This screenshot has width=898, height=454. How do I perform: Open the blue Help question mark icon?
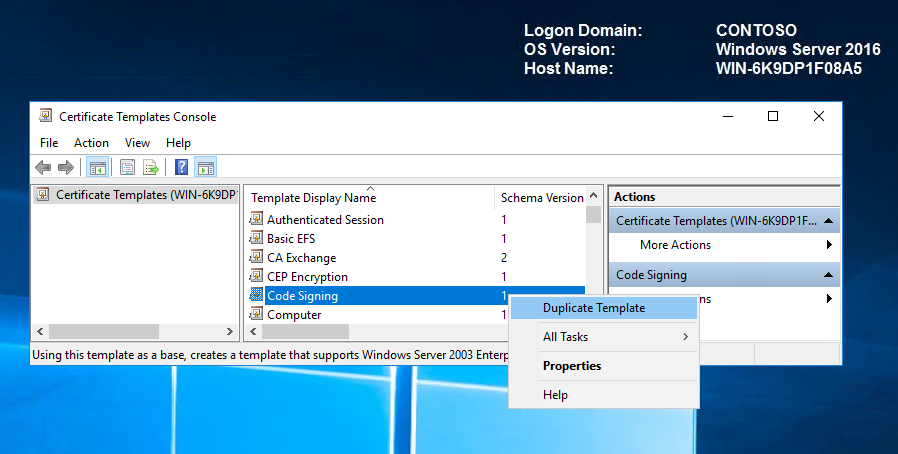coord(181,167)
